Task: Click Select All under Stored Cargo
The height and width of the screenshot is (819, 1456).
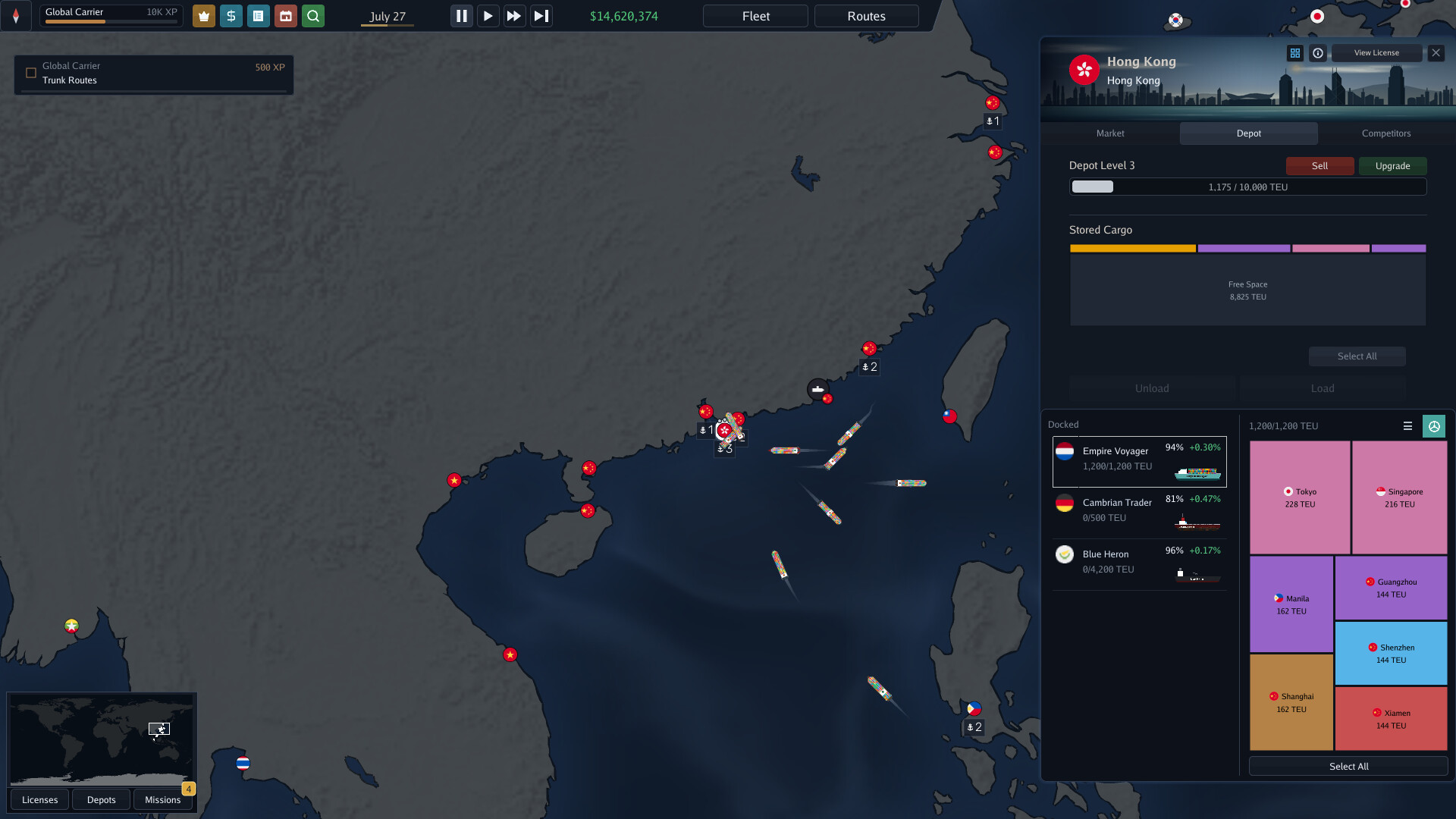Action: 1357,356
